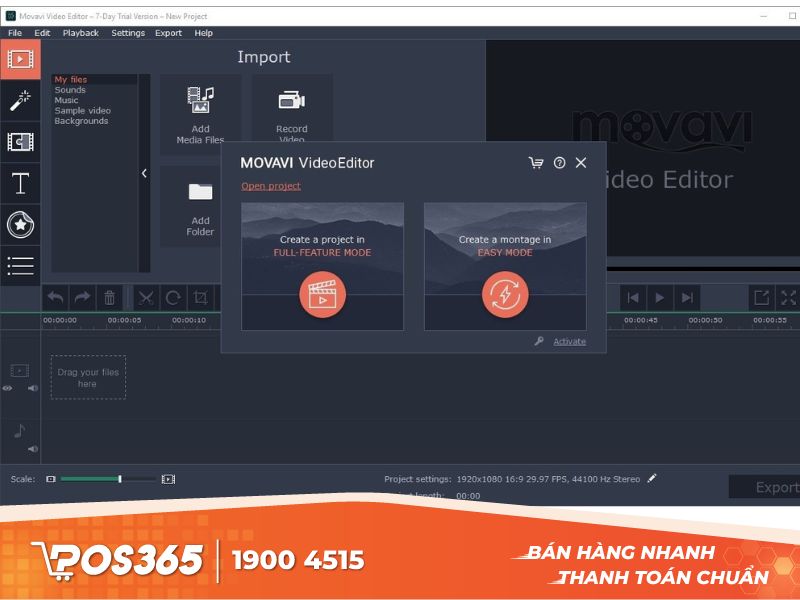Open help question mark in dialog
Screen dimensions: 800x600
[559, 163]
